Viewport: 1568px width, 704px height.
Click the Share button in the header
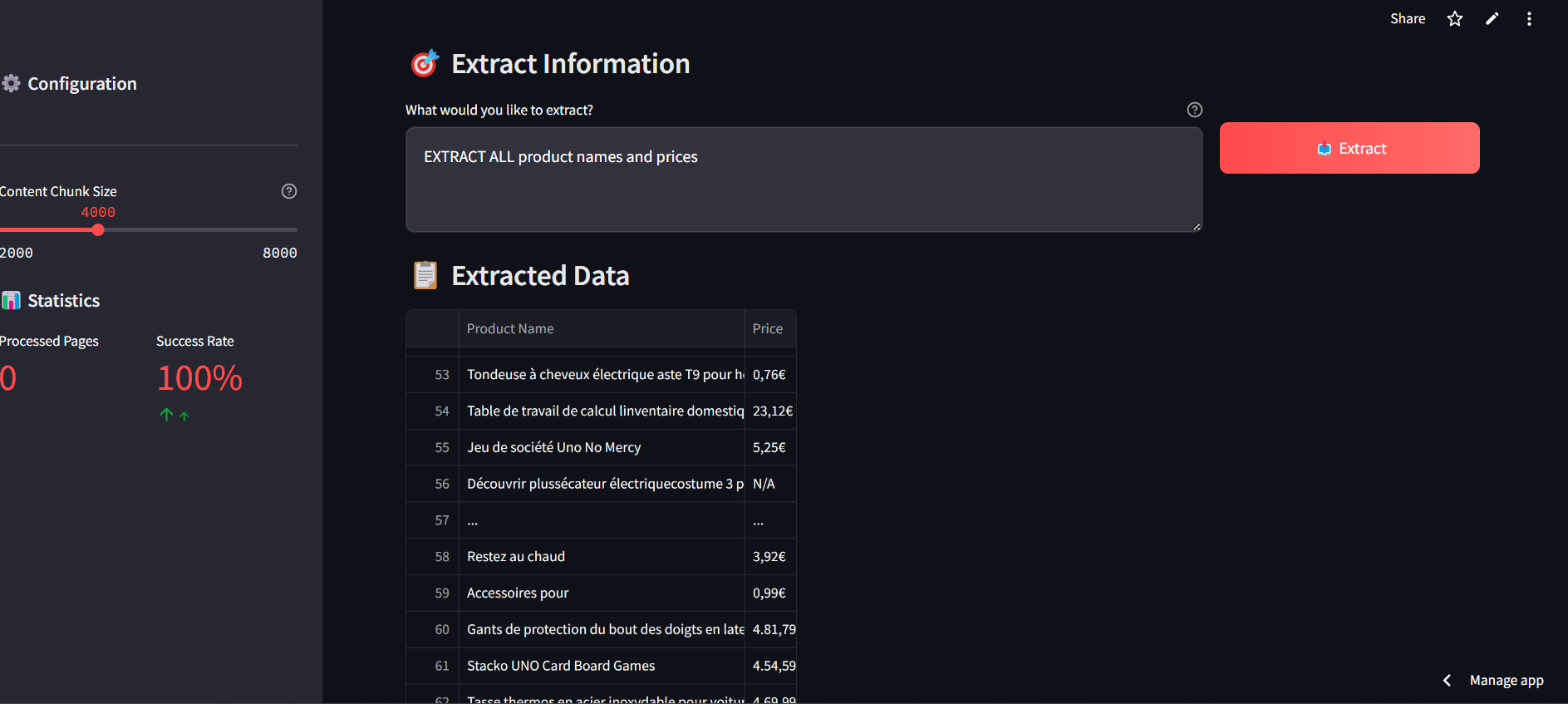click(x=1408, y=18)
